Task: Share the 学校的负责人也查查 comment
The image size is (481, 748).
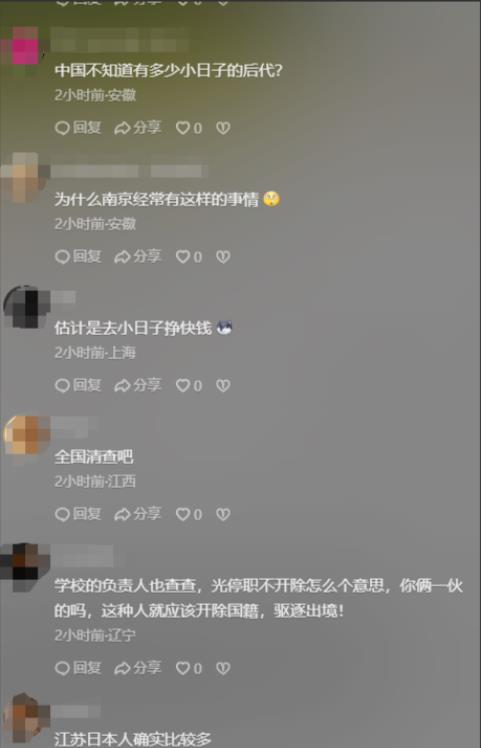Action: (138, 668)
